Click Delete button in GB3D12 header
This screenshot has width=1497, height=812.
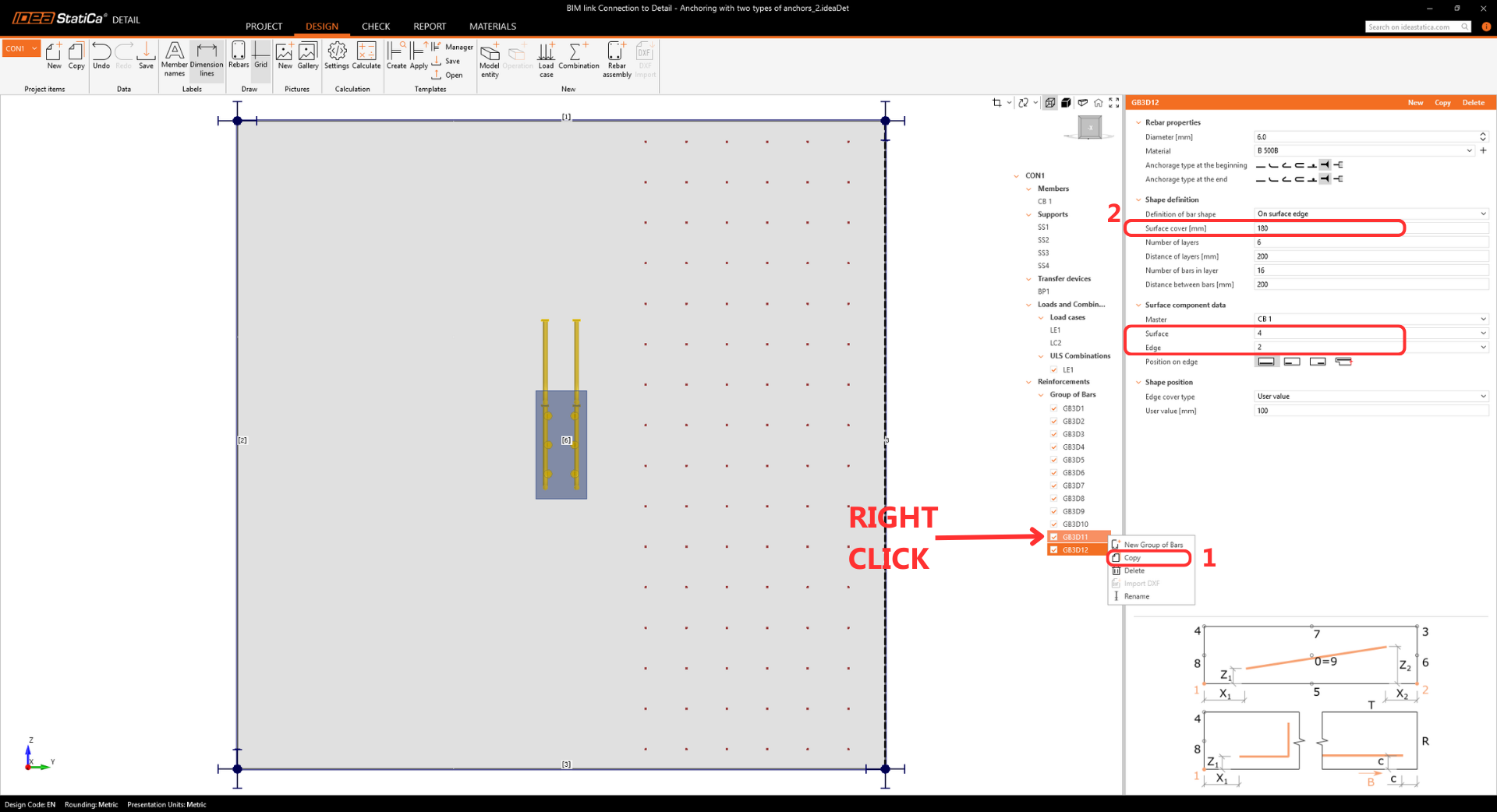click(1473, 103)
